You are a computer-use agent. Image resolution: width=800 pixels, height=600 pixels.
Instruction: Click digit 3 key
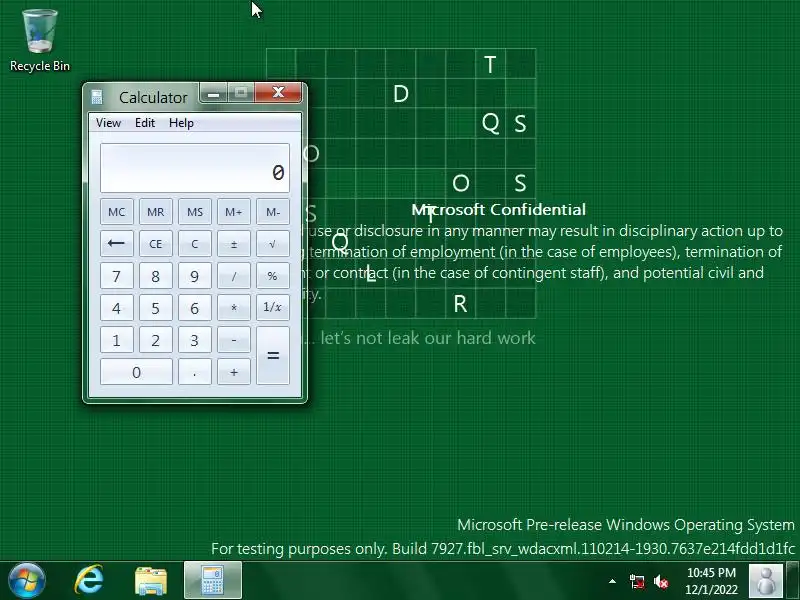(195, 340)
